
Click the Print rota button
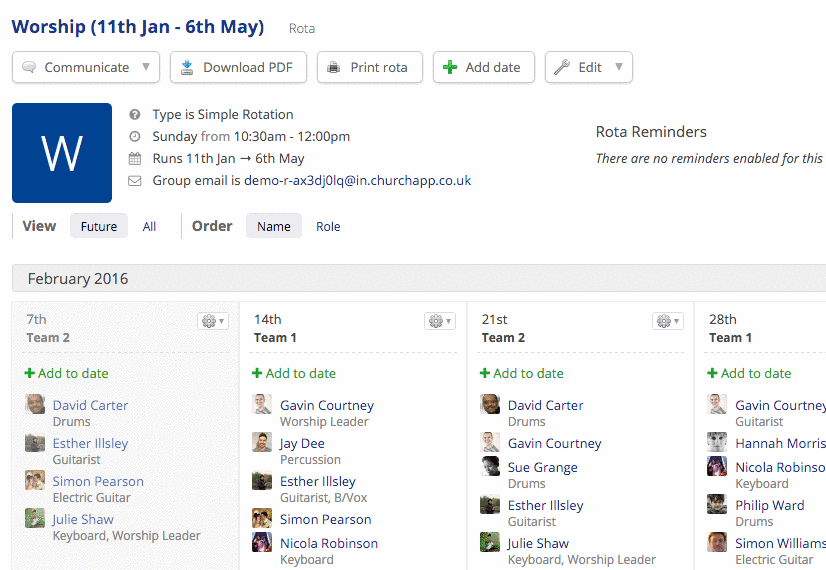click(370, 67)
